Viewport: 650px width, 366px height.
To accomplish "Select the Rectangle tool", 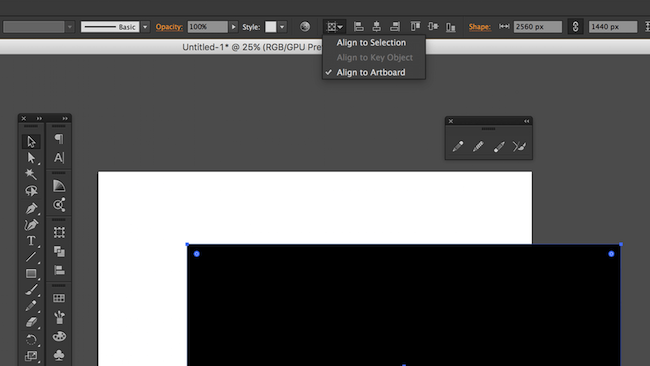I will pyautogui.click(x=31, y=274).
